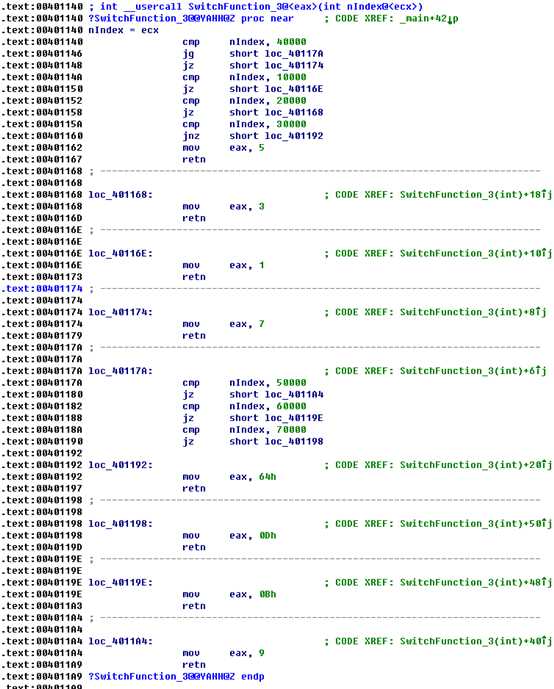The height and width of the screenshot is (689, 554).
Task: Click address ".text:0040115A"
Action: [x=42, y=124]
